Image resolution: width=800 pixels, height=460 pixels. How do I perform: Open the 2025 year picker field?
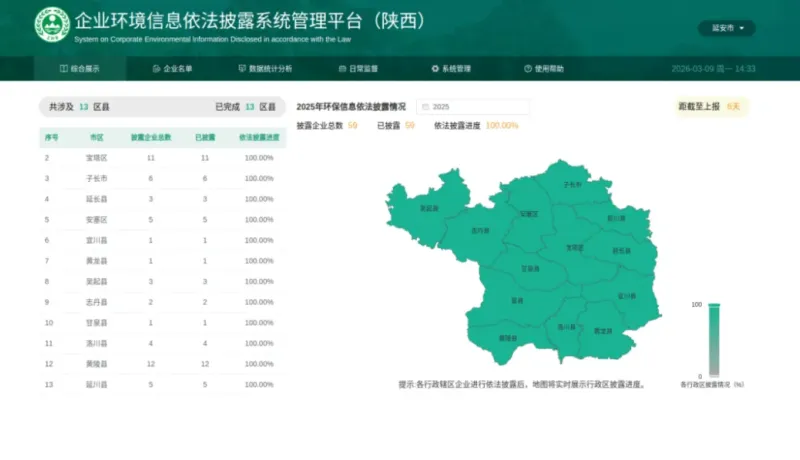tap(473, 106)
